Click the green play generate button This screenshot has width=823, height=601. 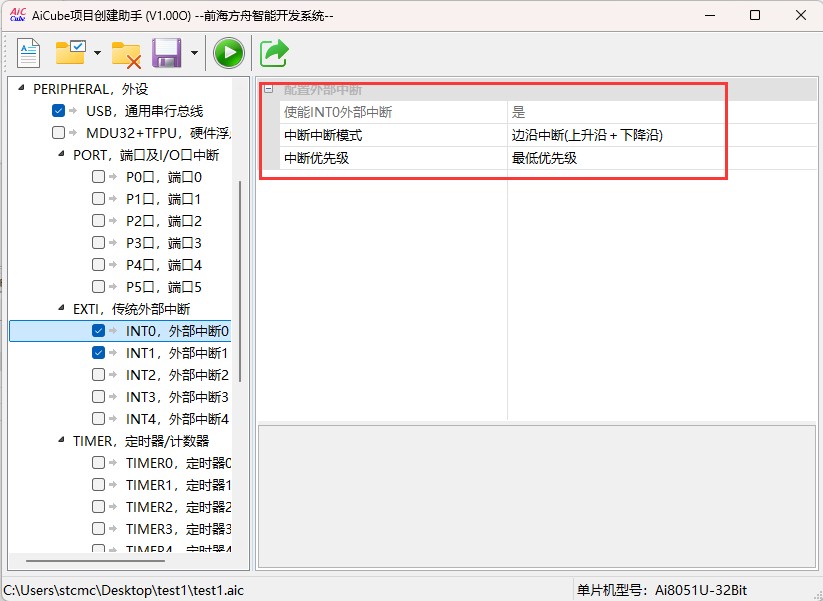click(x=229, y=53)
